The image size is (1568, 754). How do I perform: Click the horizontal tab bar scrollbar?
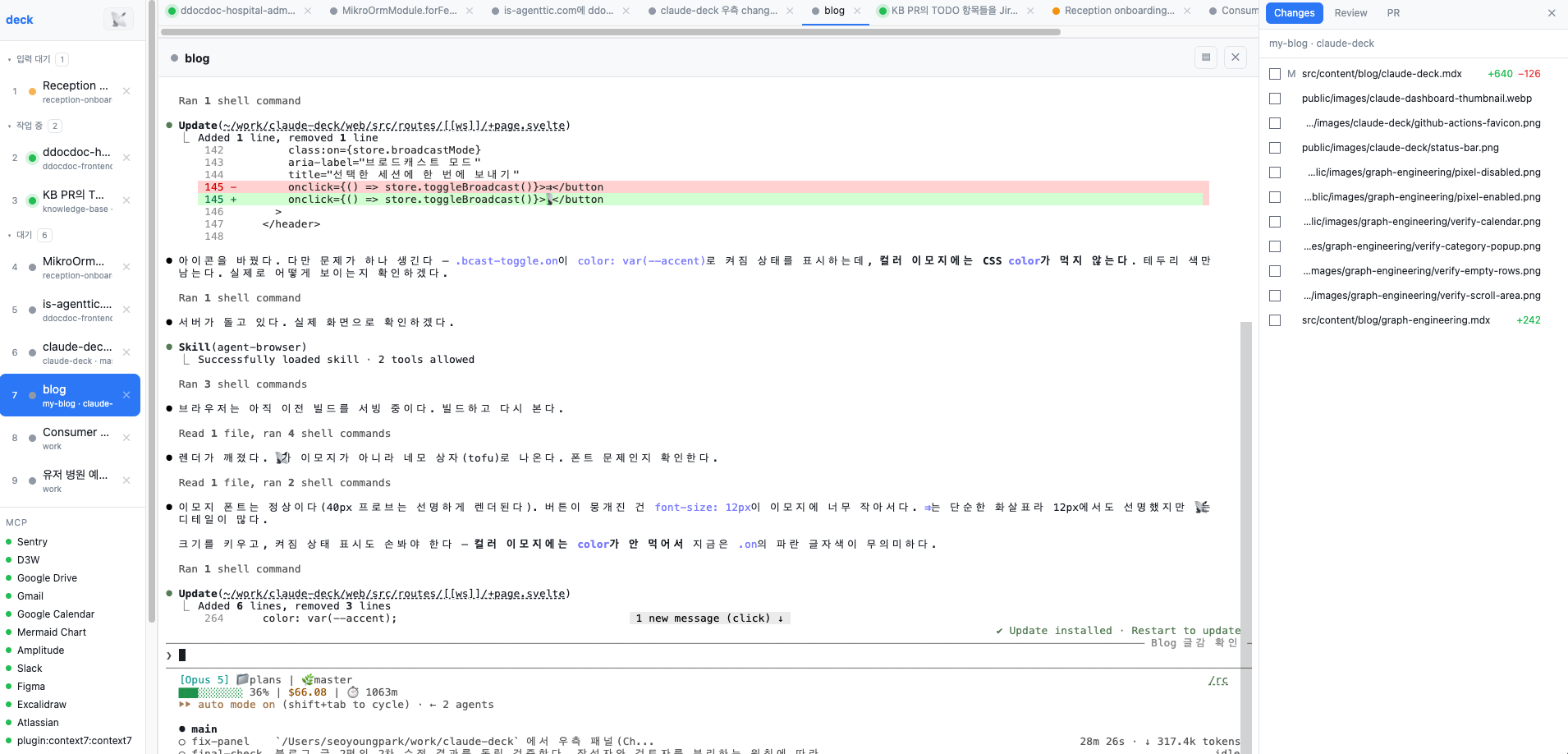coord(610,32)
